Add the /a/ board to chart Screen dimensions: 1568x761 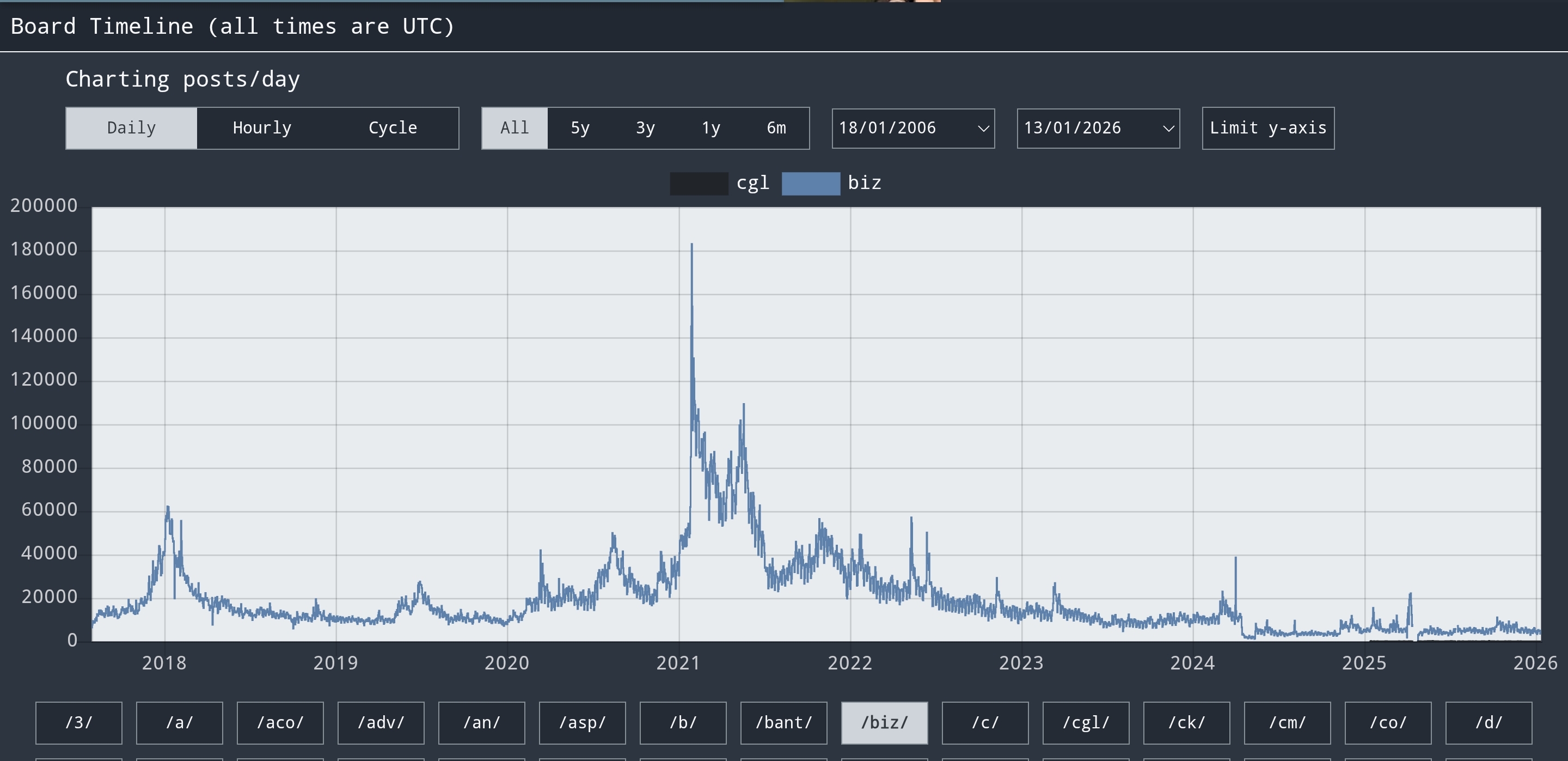click(180, 723)
